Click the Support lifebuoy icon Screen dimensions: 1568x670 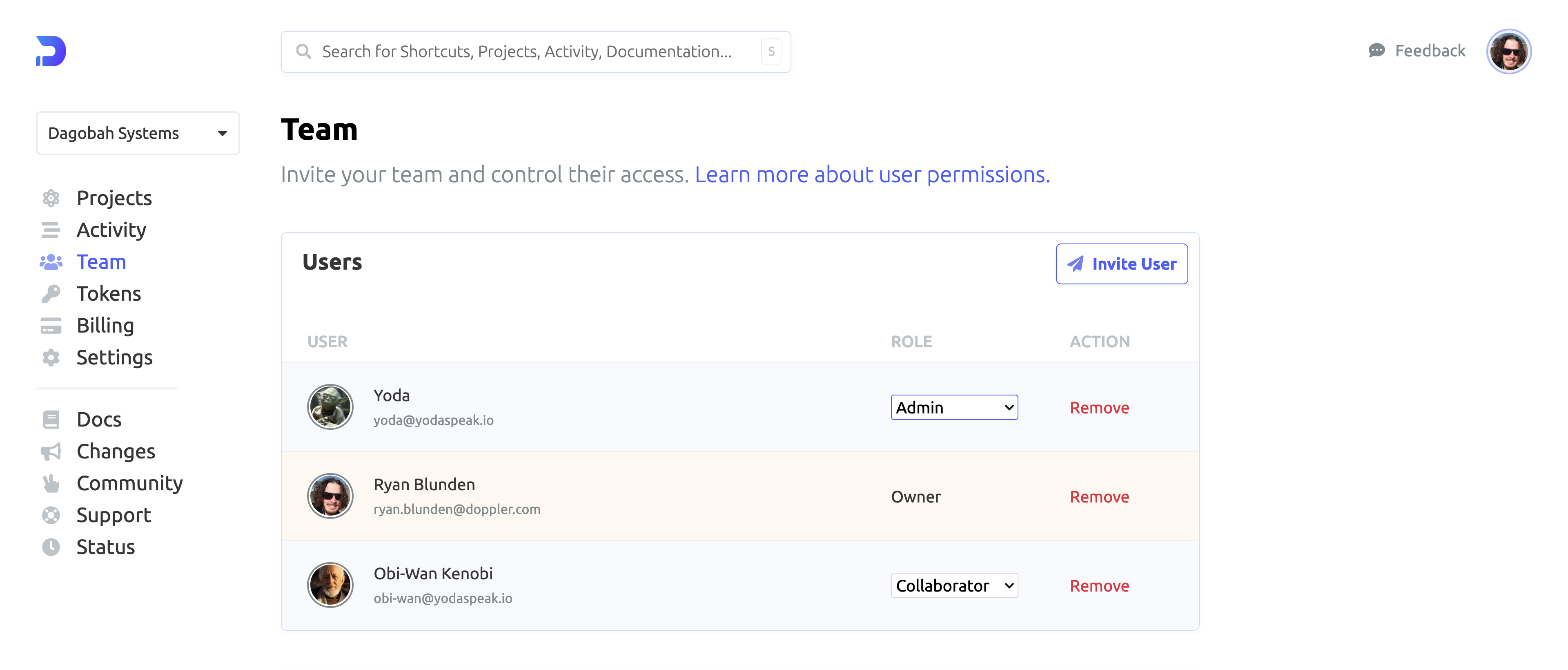point(51,515)
